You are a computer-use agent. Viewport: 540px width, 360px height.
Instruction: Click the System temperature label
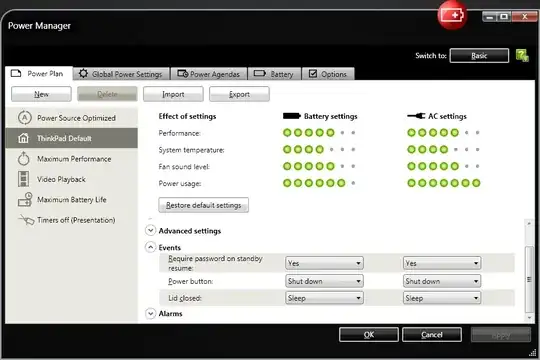(x=191, y=150)
